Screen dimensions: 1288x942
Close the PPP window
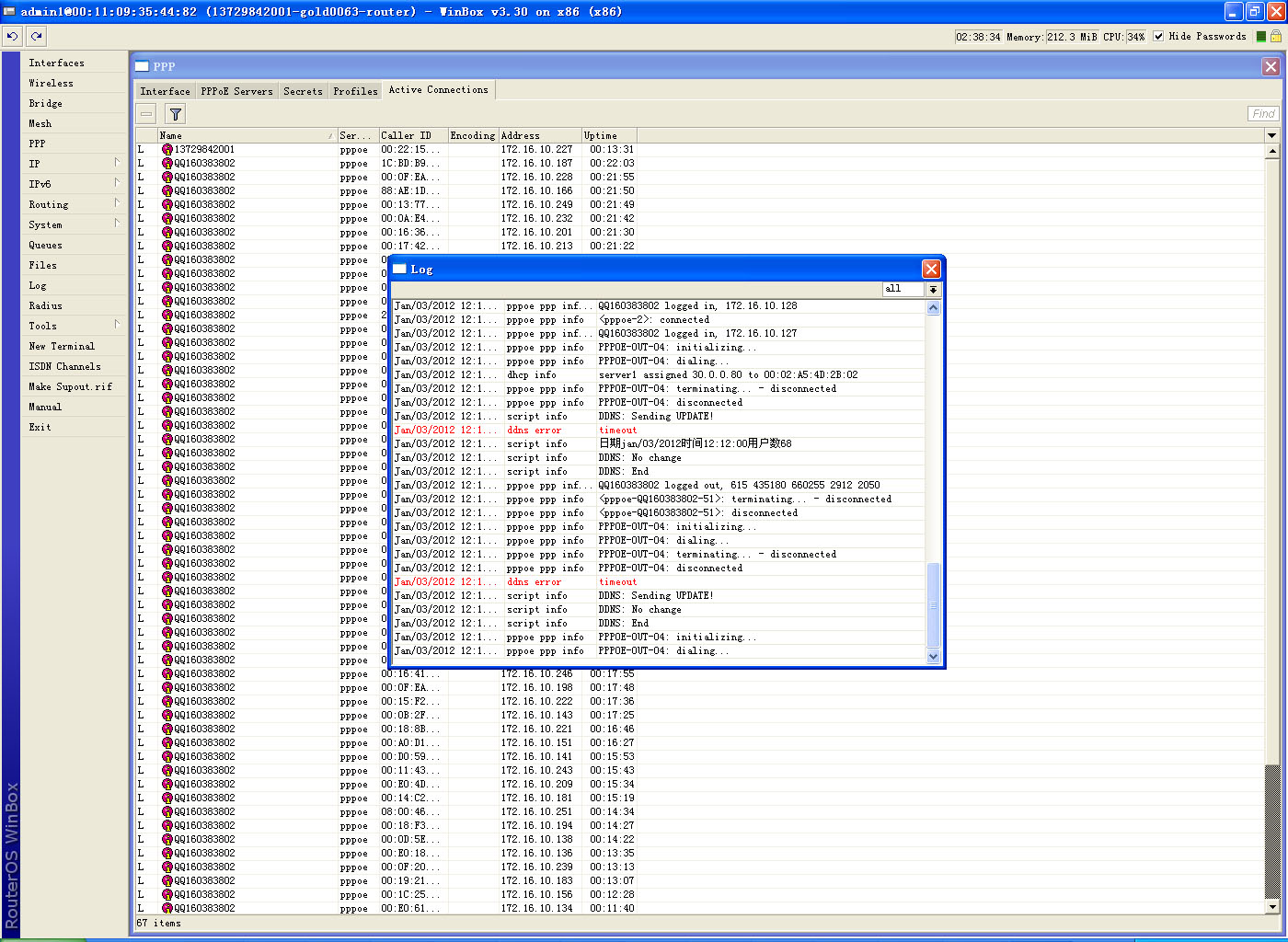tap(1271, 66)
